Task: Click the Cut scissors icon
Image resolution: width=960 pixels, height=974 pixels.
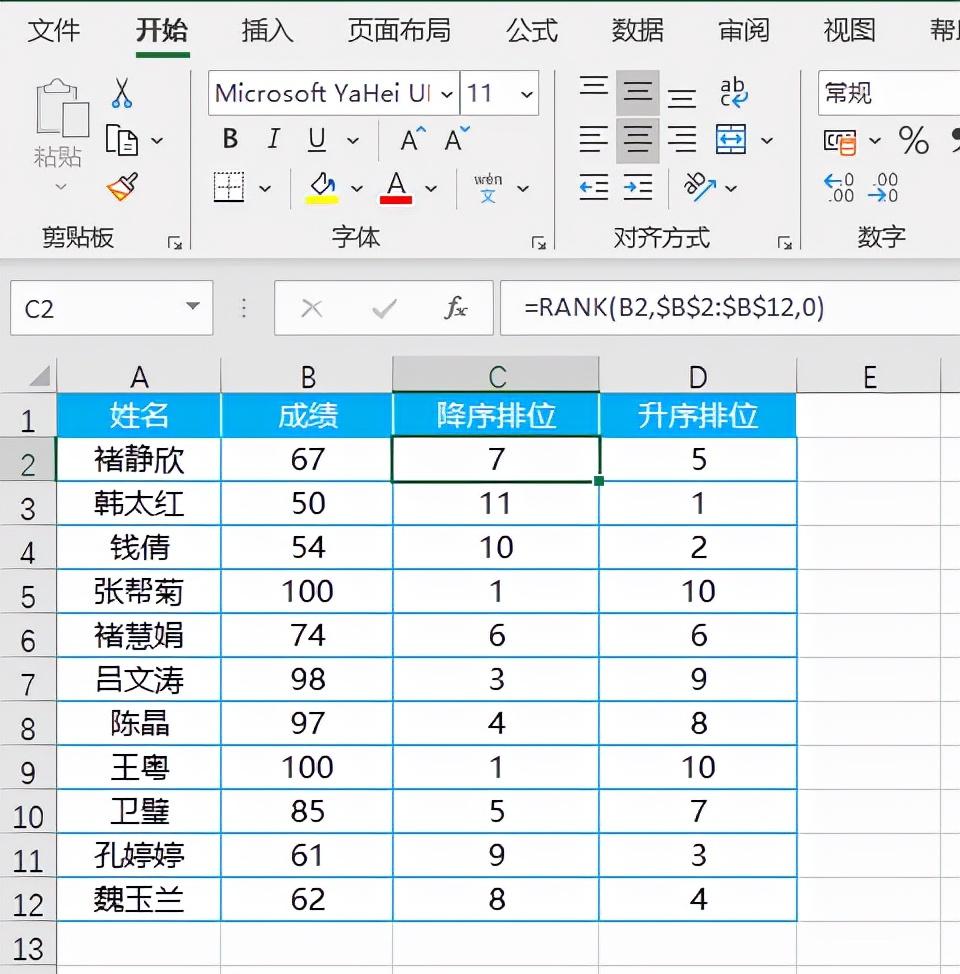Action: (122, 93)
